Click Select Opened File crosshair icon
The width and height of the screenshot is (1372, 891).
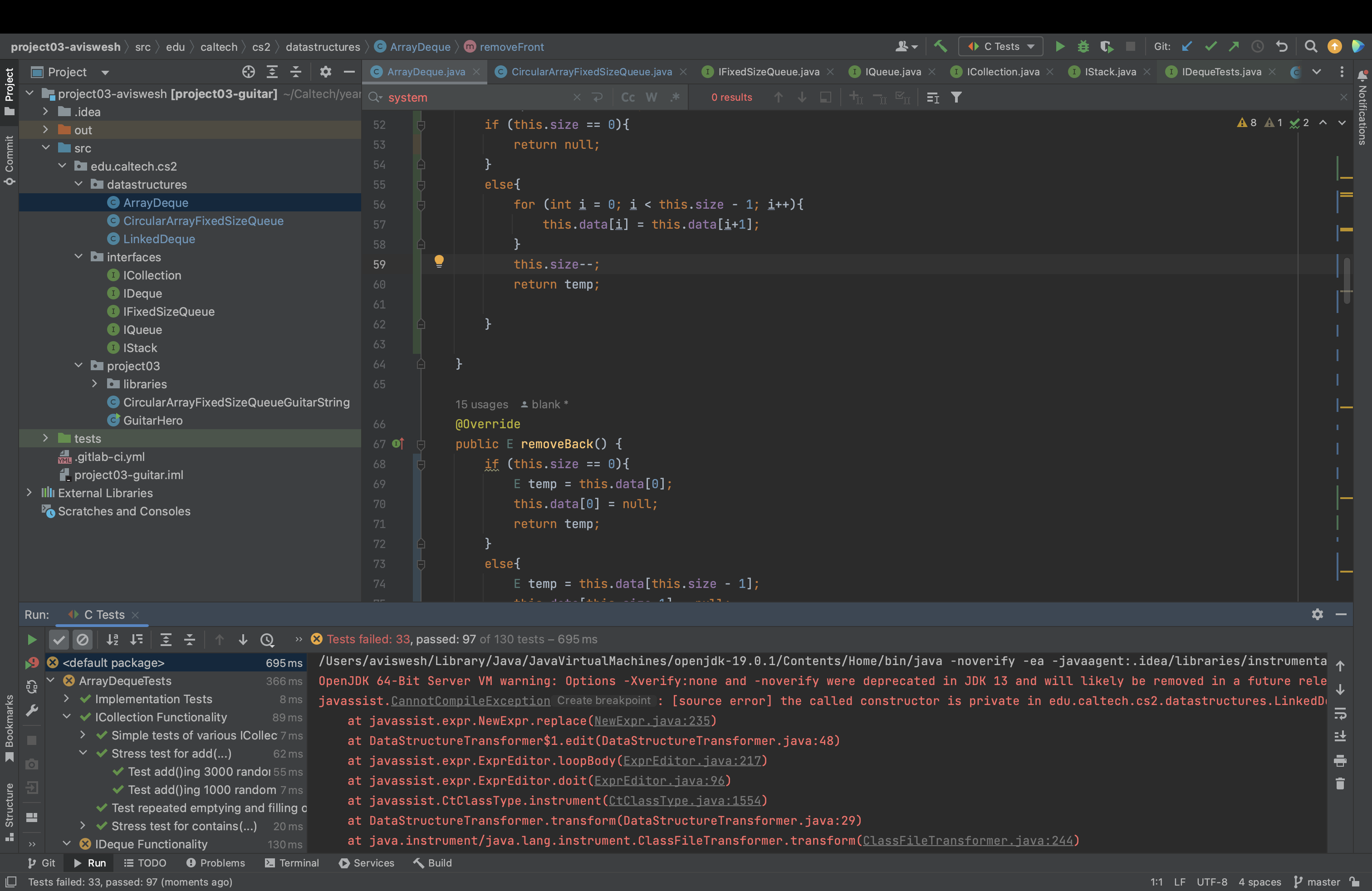(x=249, y=72)
